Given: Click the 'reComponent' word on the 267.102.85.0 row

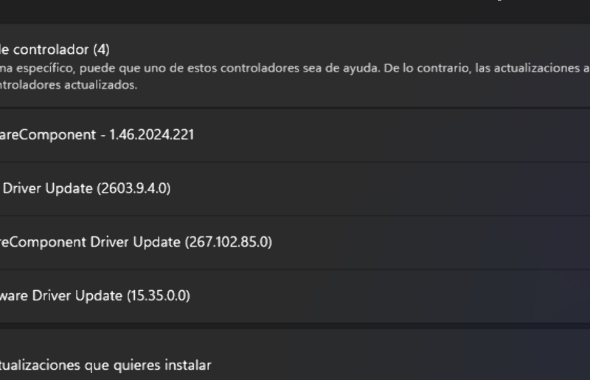Looking at the screenshot, I should coord(43,242).
